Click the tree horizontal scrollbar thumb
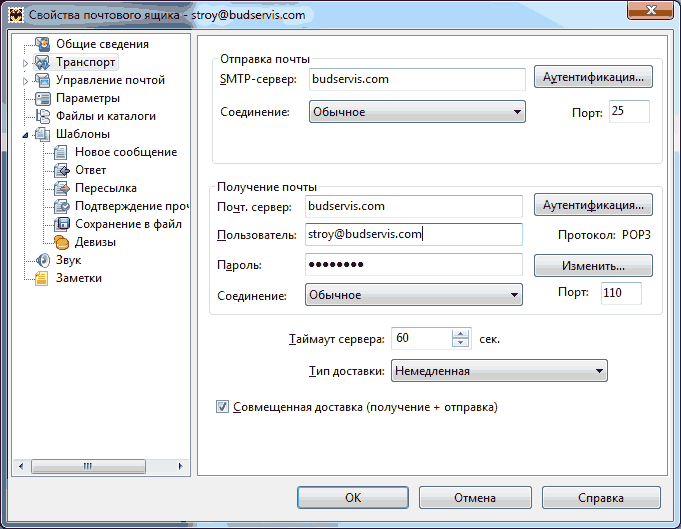 (88, 466)
